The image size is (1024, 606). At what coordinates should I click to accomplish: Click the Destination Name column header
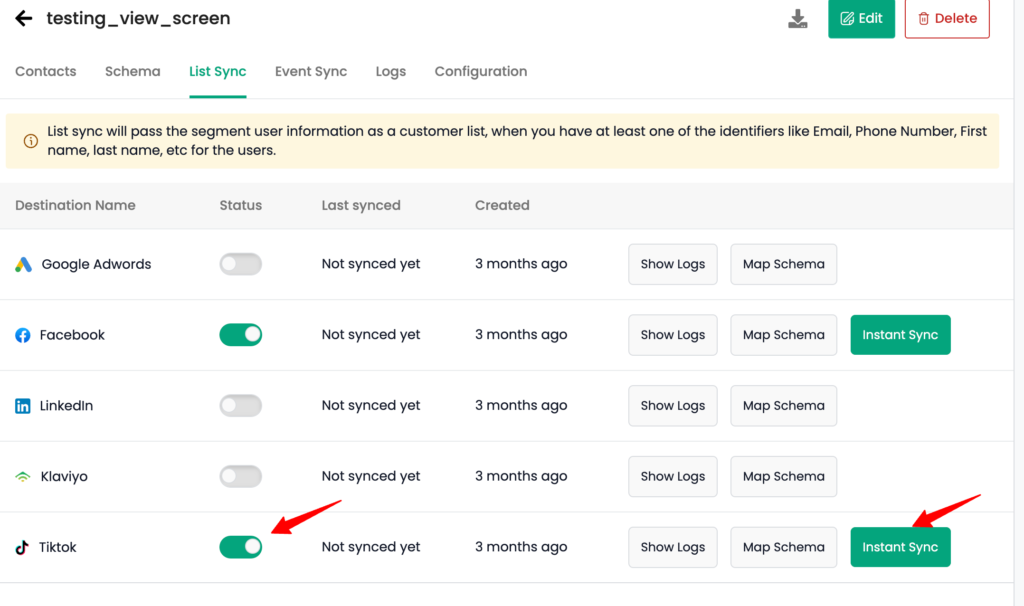75,205
